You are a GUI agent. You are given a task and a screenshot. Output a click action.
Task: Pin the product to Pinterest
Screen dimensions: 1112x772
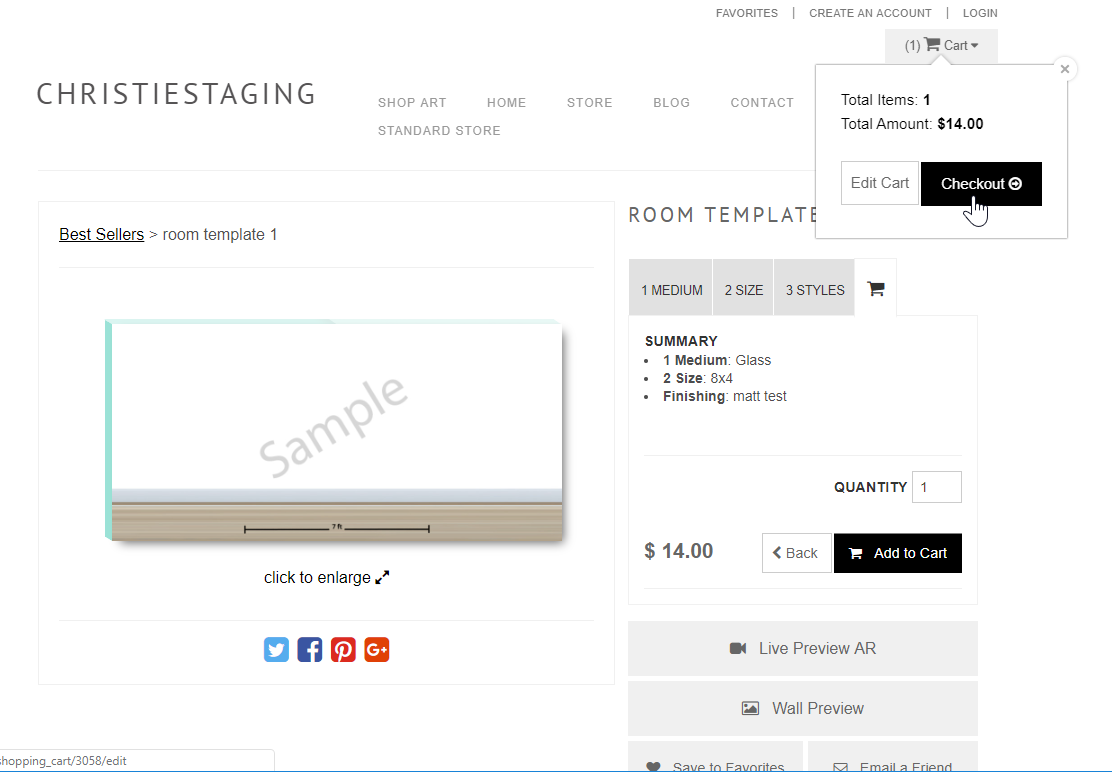(x=343, y=649)
